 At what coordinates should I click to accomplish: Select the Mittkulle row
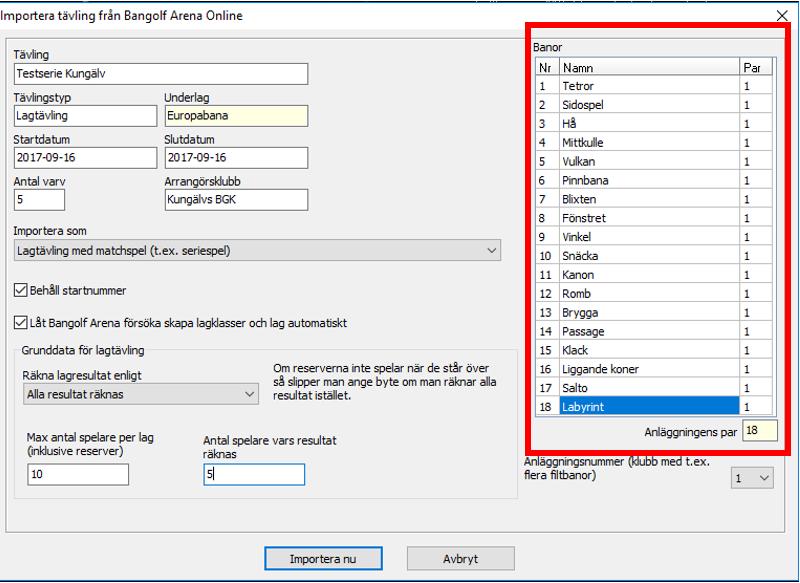[654, 142]
